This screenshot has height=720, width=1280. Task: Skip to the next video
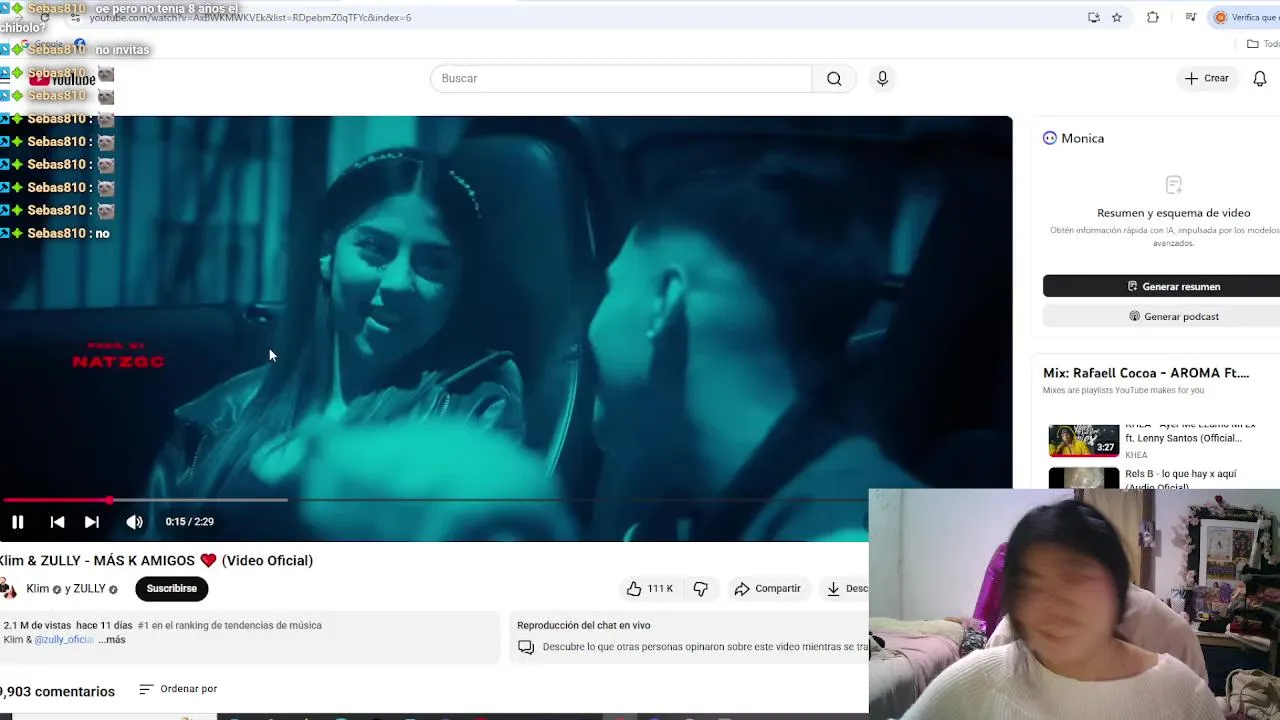pyautogui.click(x=91, y=522)
